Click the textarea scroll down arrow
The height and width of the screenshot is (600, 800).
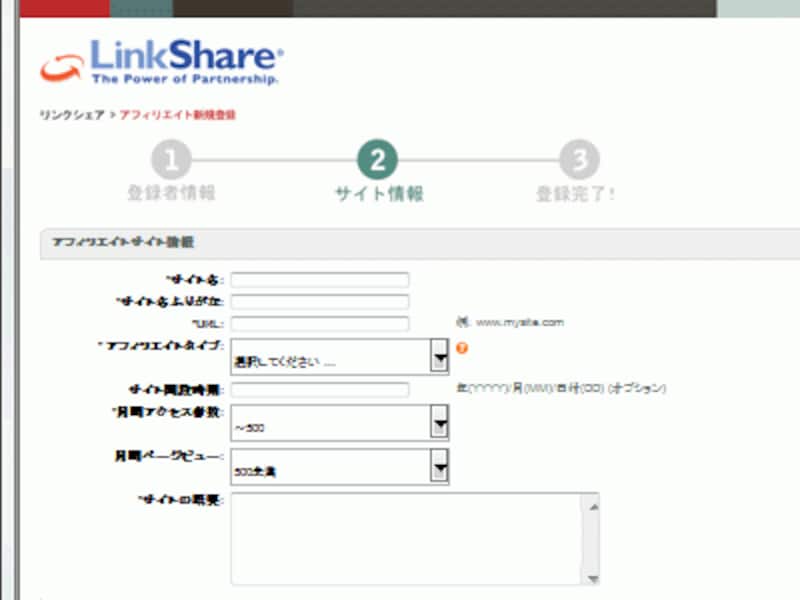[x=593, y=578]
